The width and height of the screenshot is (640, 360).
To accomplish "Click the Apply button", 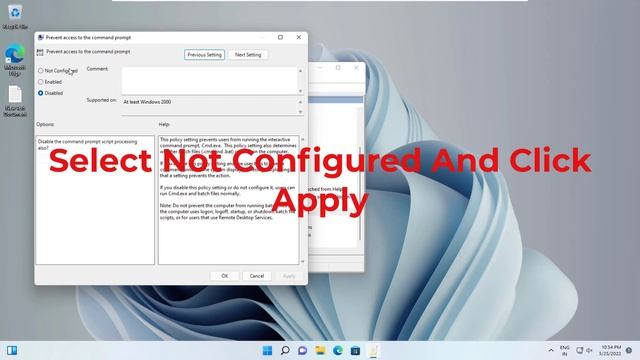I will tap(289, 276).
